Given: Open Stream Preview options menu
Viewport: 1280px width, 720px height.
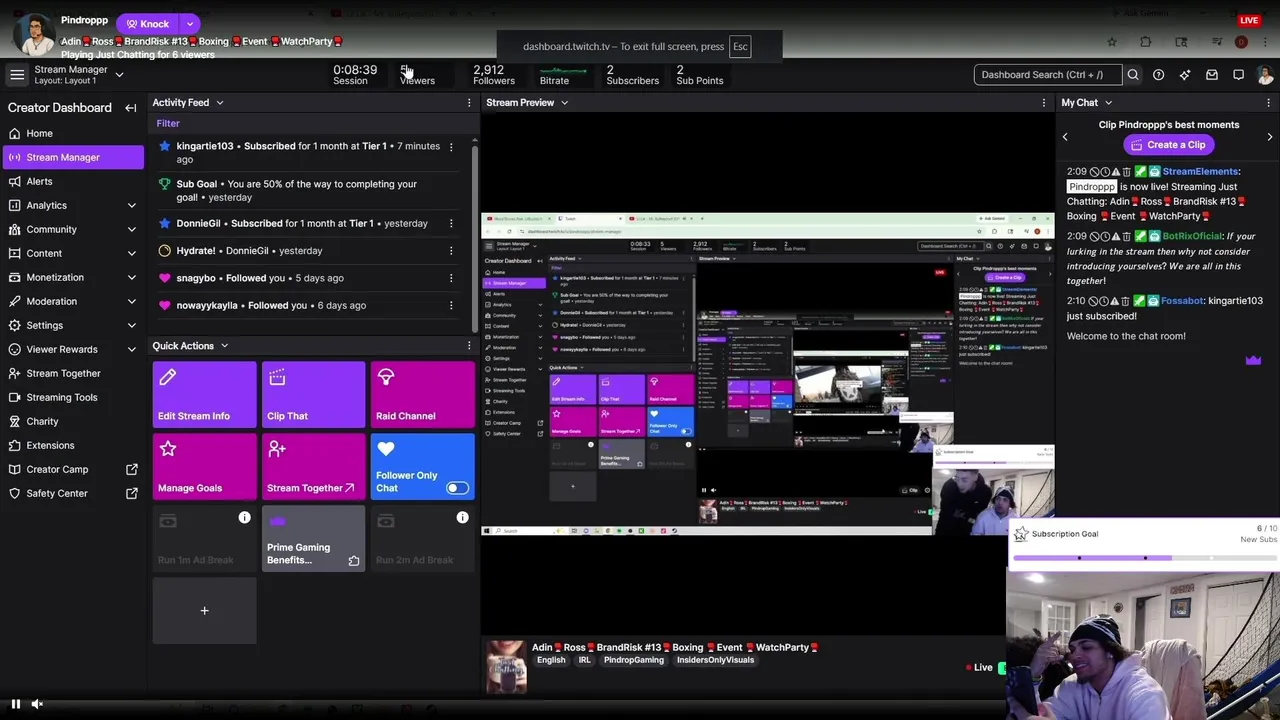Looking at the screenshot, I should coord(1044,103).
